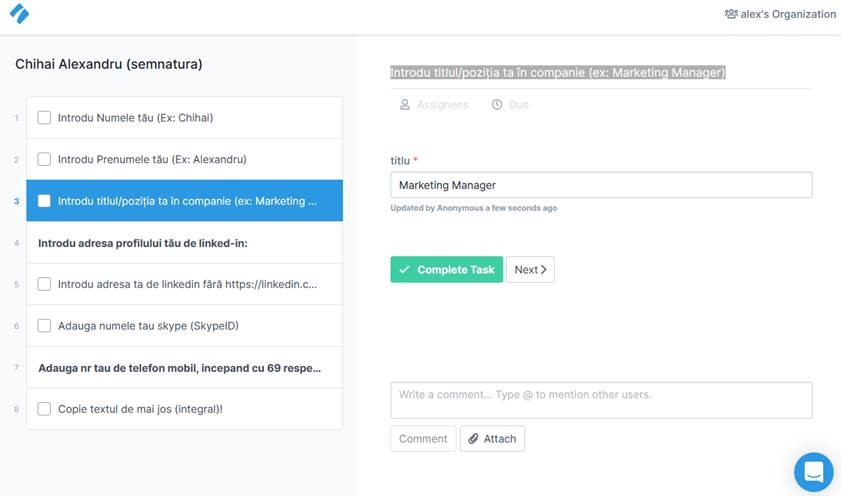This screenshot has height=496, width=841.
Task: Click the Comment button
Action: (423, 438)
